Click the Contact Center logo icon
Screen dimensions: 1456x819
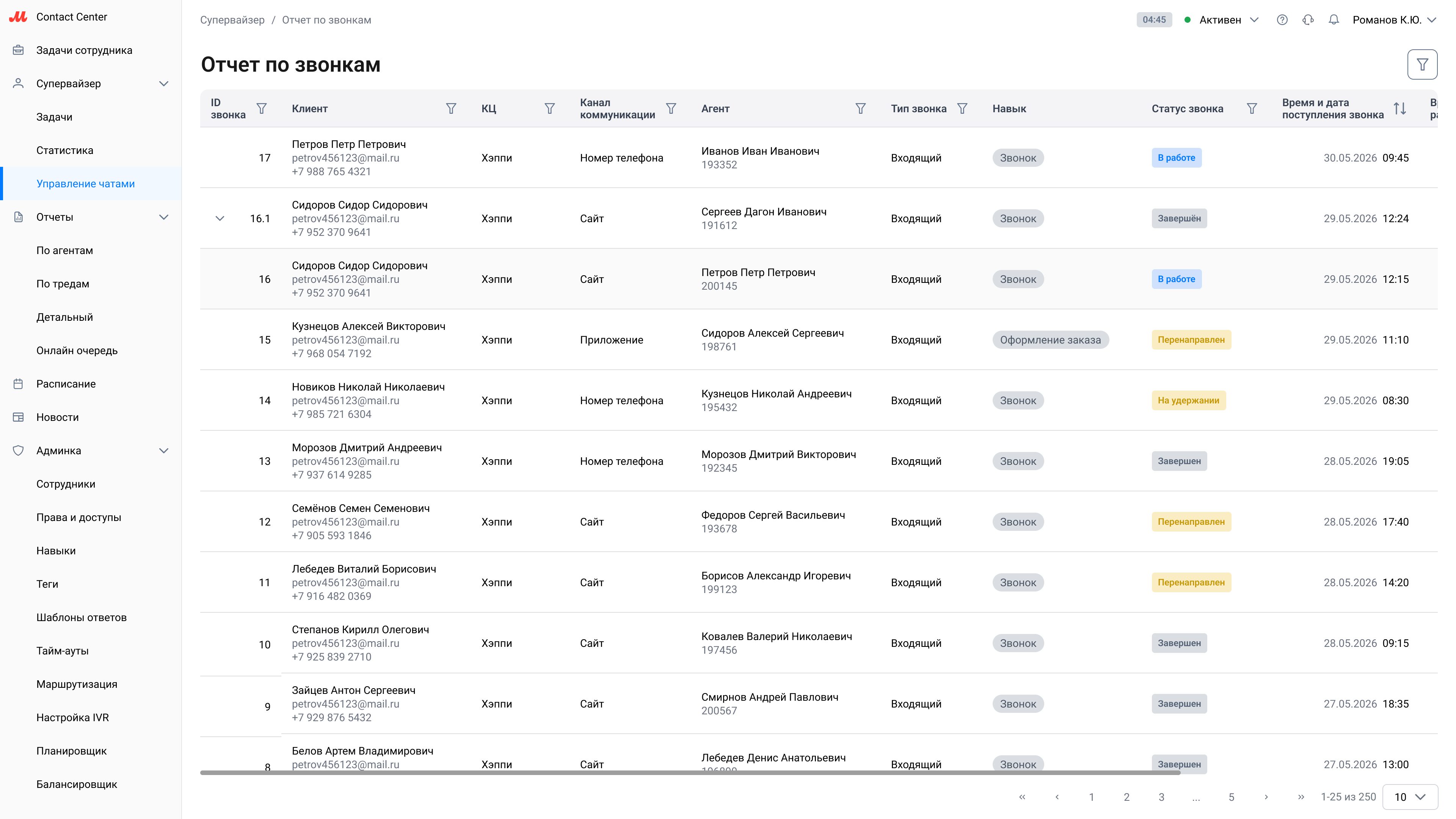pyautogui.click(x=18, y=17)
